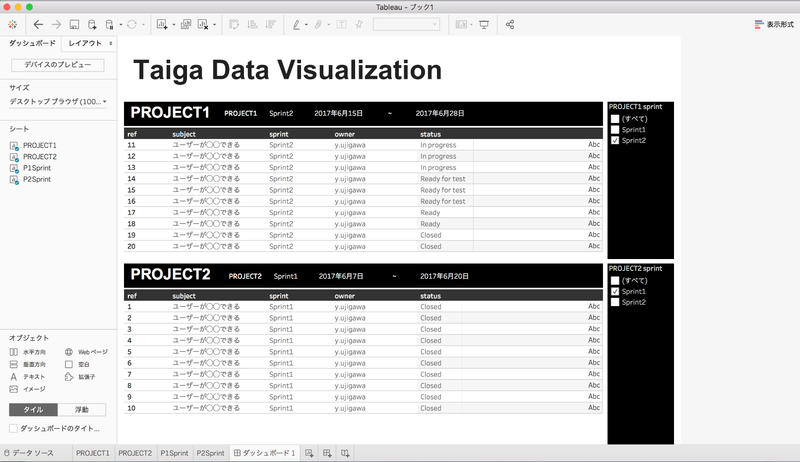Open the Tableau start page logo icon
The width and height of the screenshot is (800, 462).
tap(13, 24)
